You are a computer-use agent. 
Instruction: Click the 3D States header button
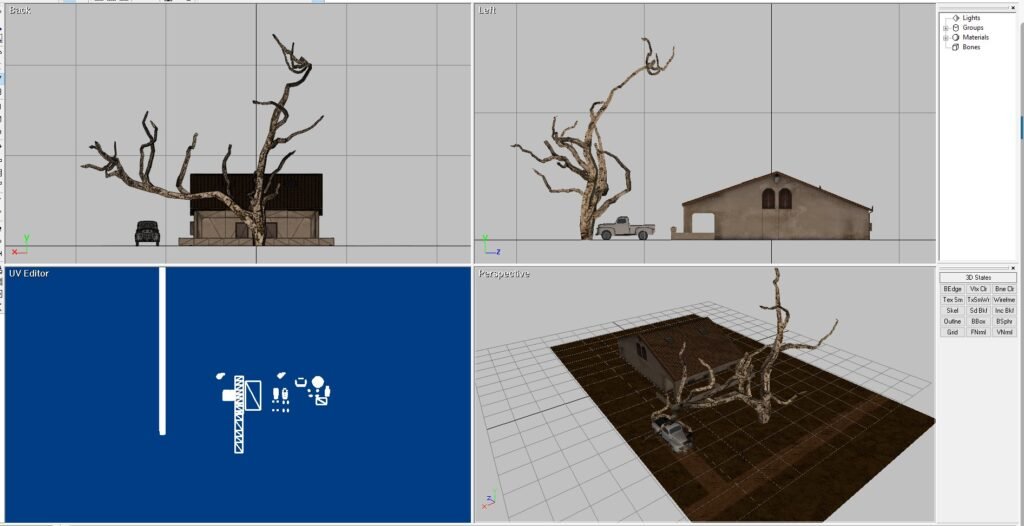(x=978, y=277)
